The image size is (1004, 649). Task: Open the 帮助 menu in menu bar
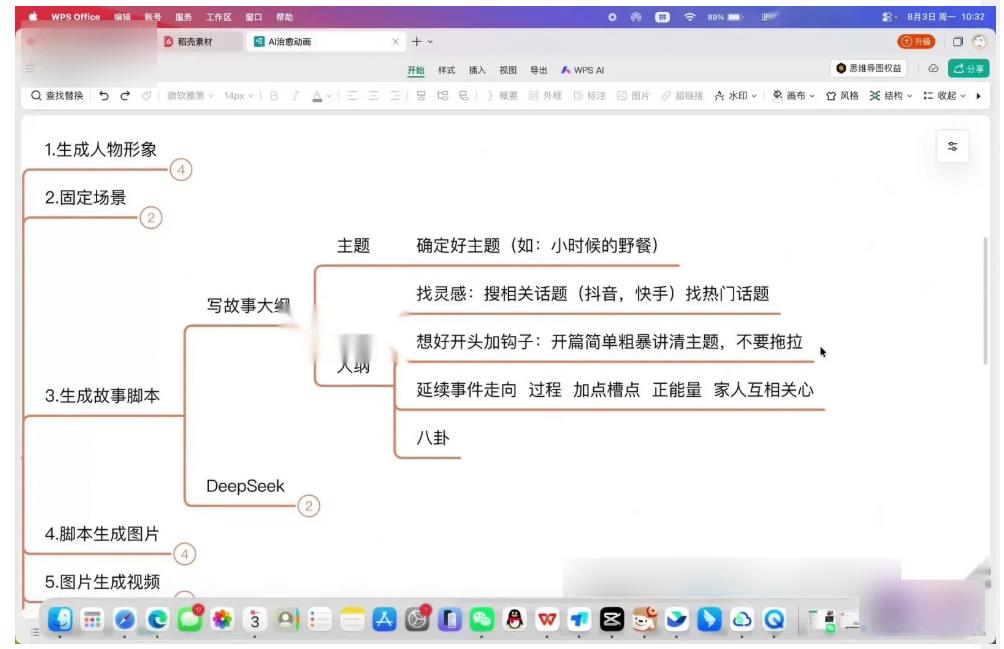284,17
